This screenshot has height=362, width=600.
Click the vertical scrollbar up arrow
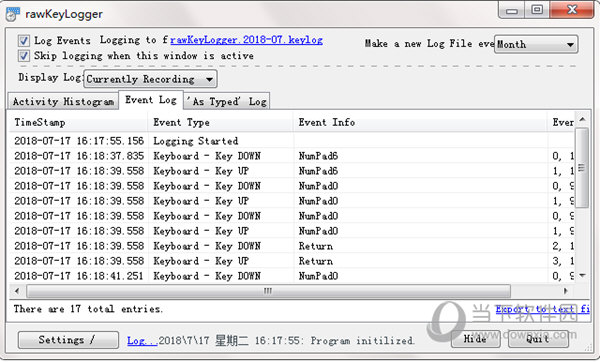pyautogui.click(x=582, y=120)
